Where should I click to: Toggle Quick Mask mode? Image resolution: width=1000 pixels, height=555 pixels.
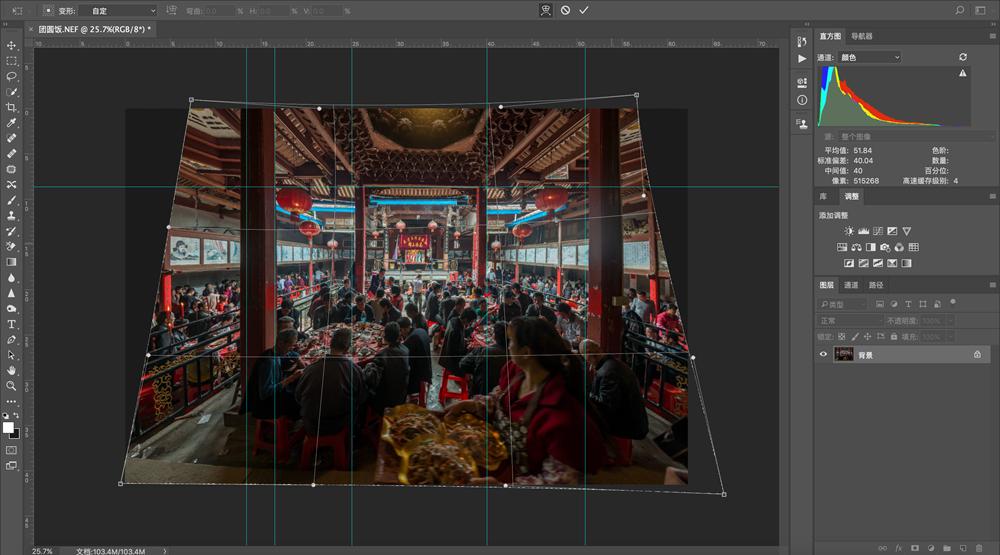pos(11,450)
